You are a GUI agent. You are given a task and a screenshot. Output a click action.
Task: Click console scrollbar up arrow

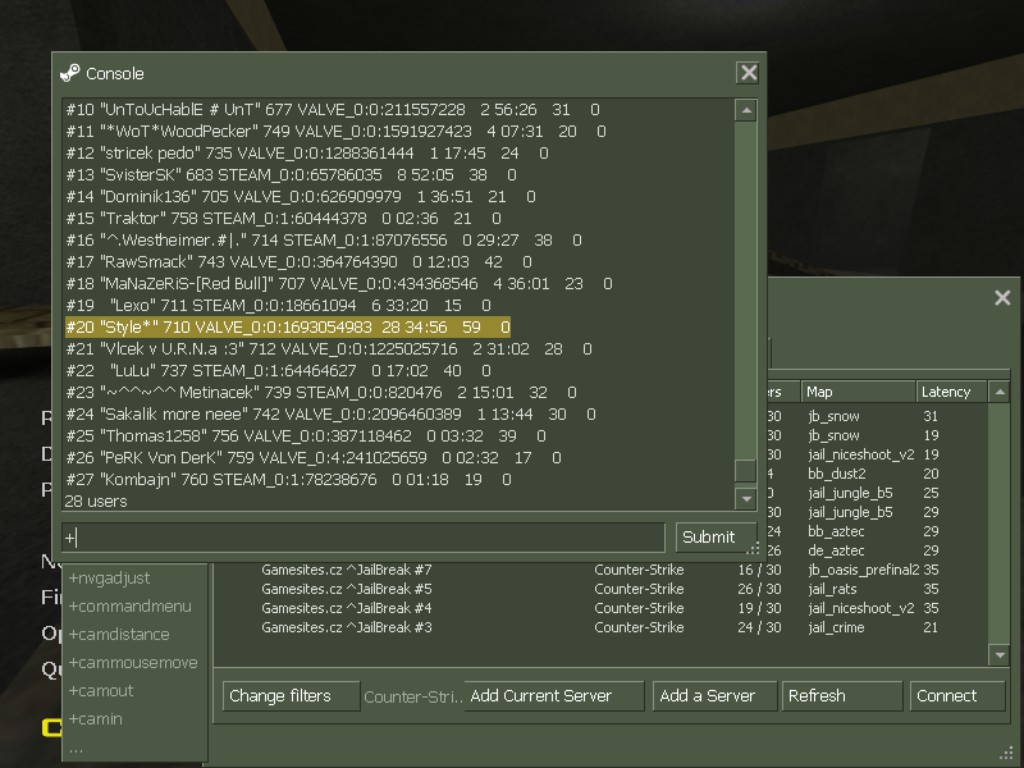coord(746,110)
